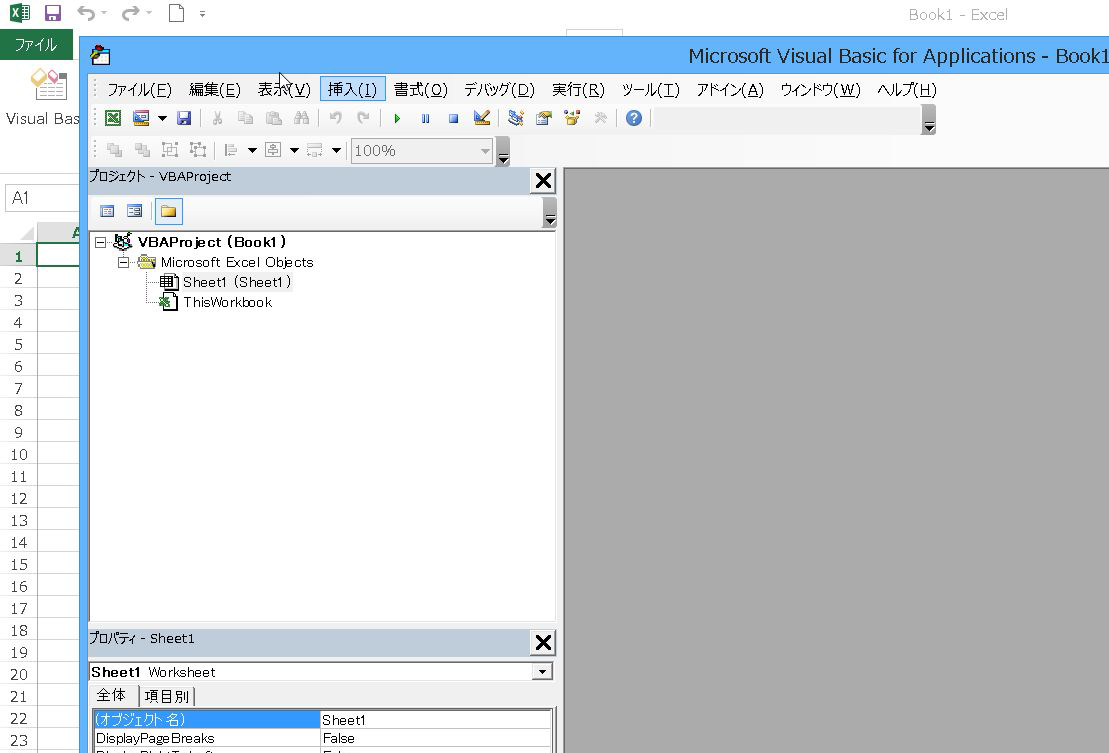Open 表示(V) menu
Screen dimensions: 1109x753
284,90
